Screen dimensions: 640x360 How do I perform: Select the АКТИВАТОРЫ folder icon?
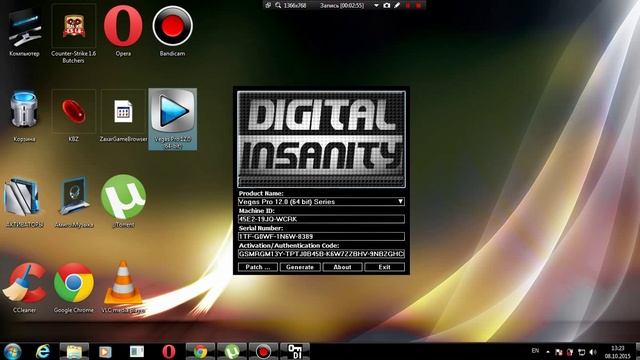pyautogui.click(x=24, y=202)
